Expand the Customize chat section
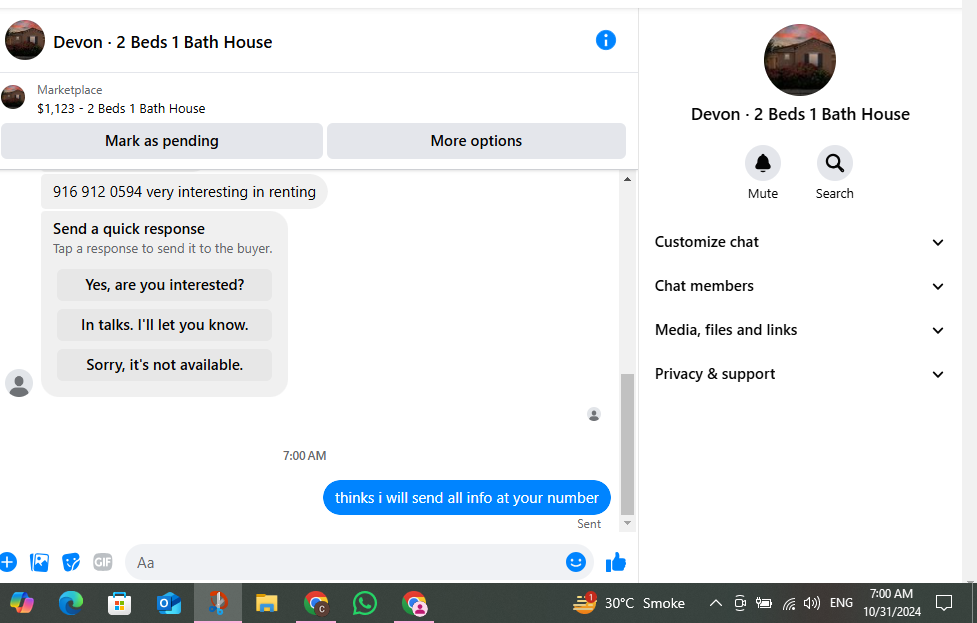 click(x=799, y=242)
